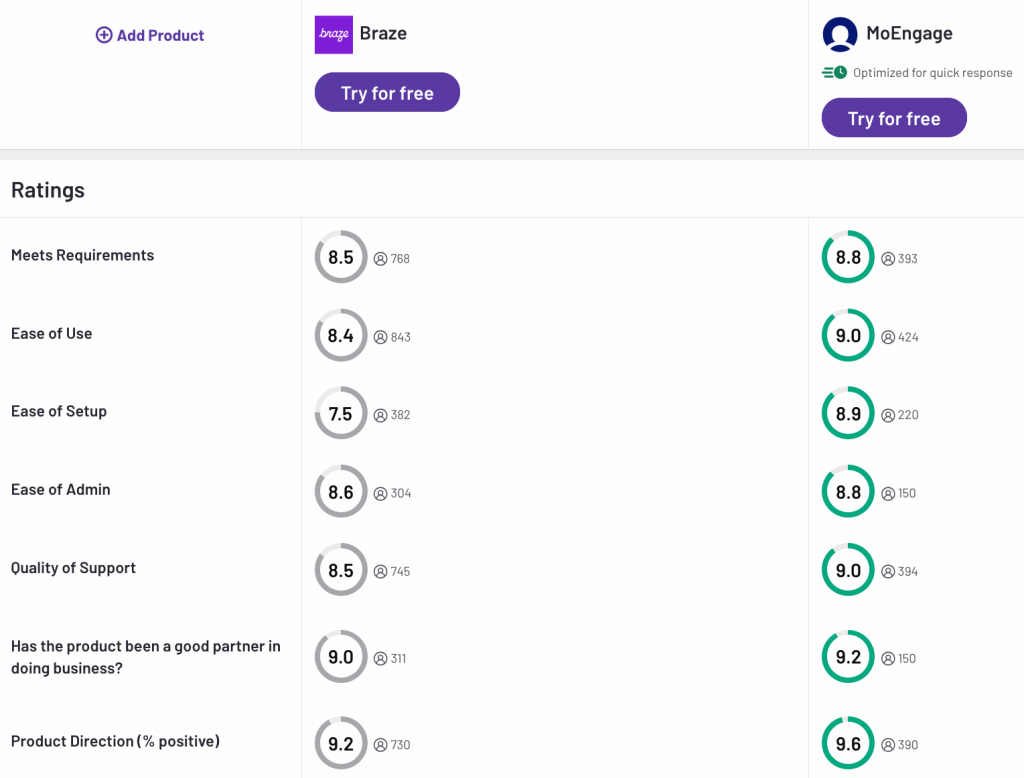Click the MoEngage profile avatar icon
This screenshot has width=1024, height=778.
[x=840, y=34]
